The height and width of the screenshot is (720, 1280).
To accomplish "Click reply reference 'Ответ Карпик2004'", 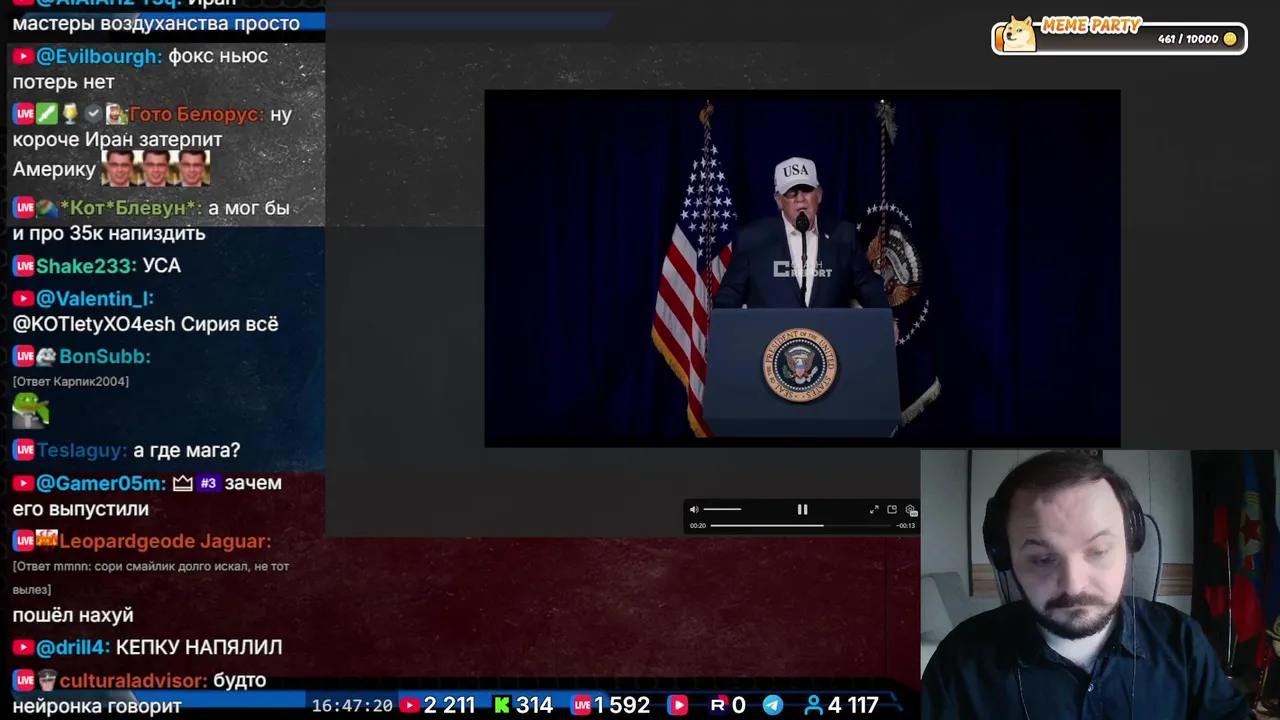I will (71, 381).
